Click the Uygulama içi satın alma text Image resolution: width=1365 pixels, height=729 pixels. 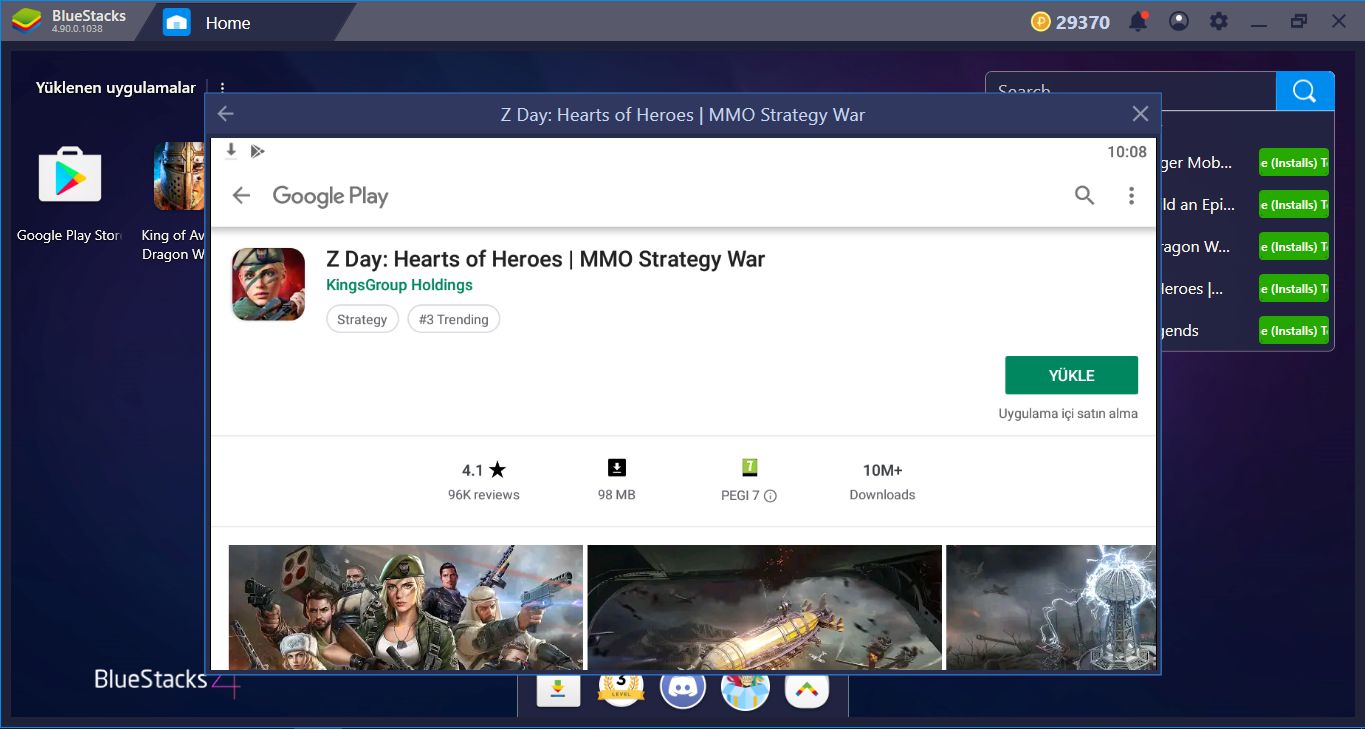pos(1068,413)
